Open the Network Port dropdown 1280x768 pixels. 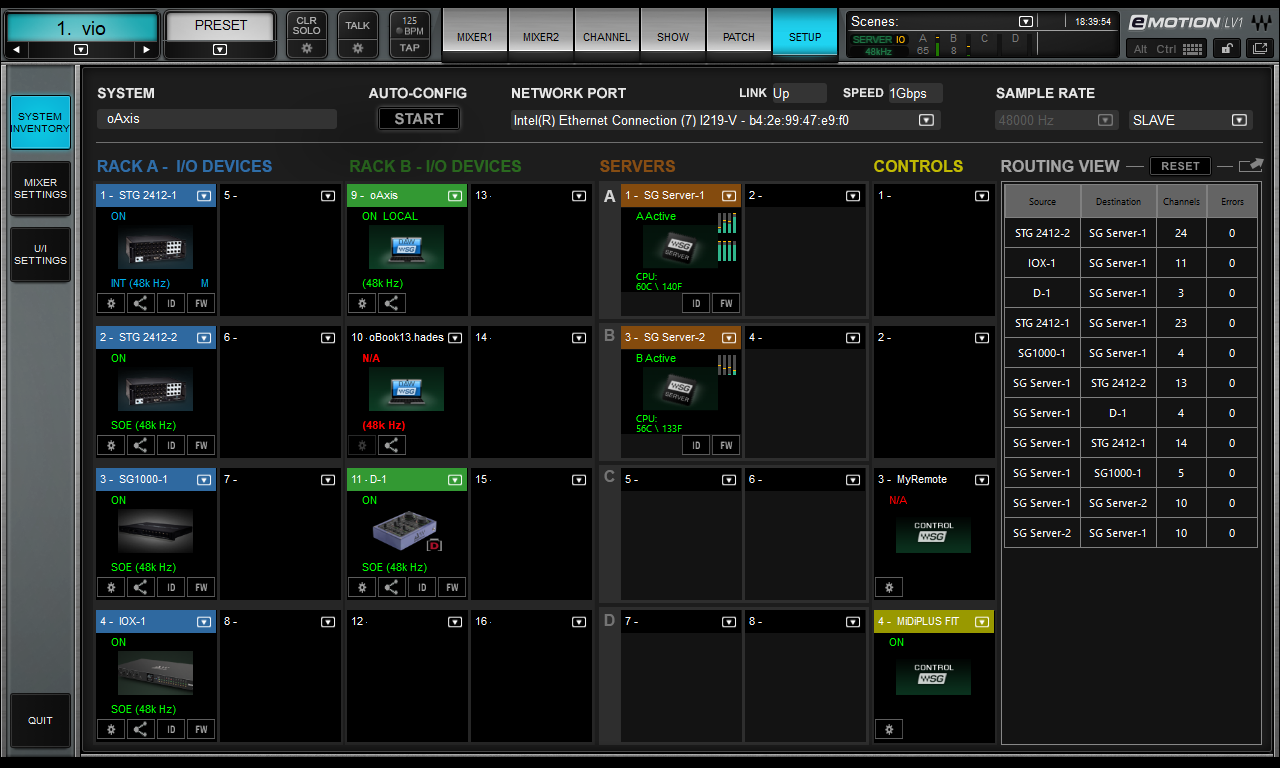click(926, 120)
